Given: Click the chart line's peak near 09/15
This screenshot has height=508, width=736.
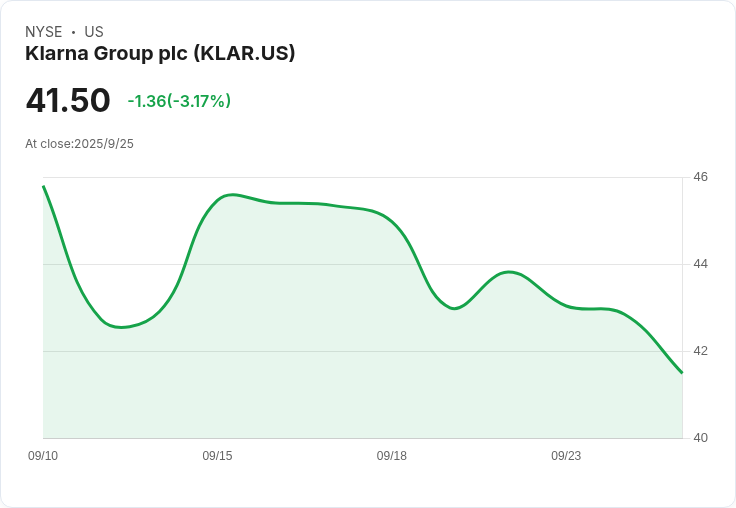Looking at the screenshot, I should coord(232,195).
